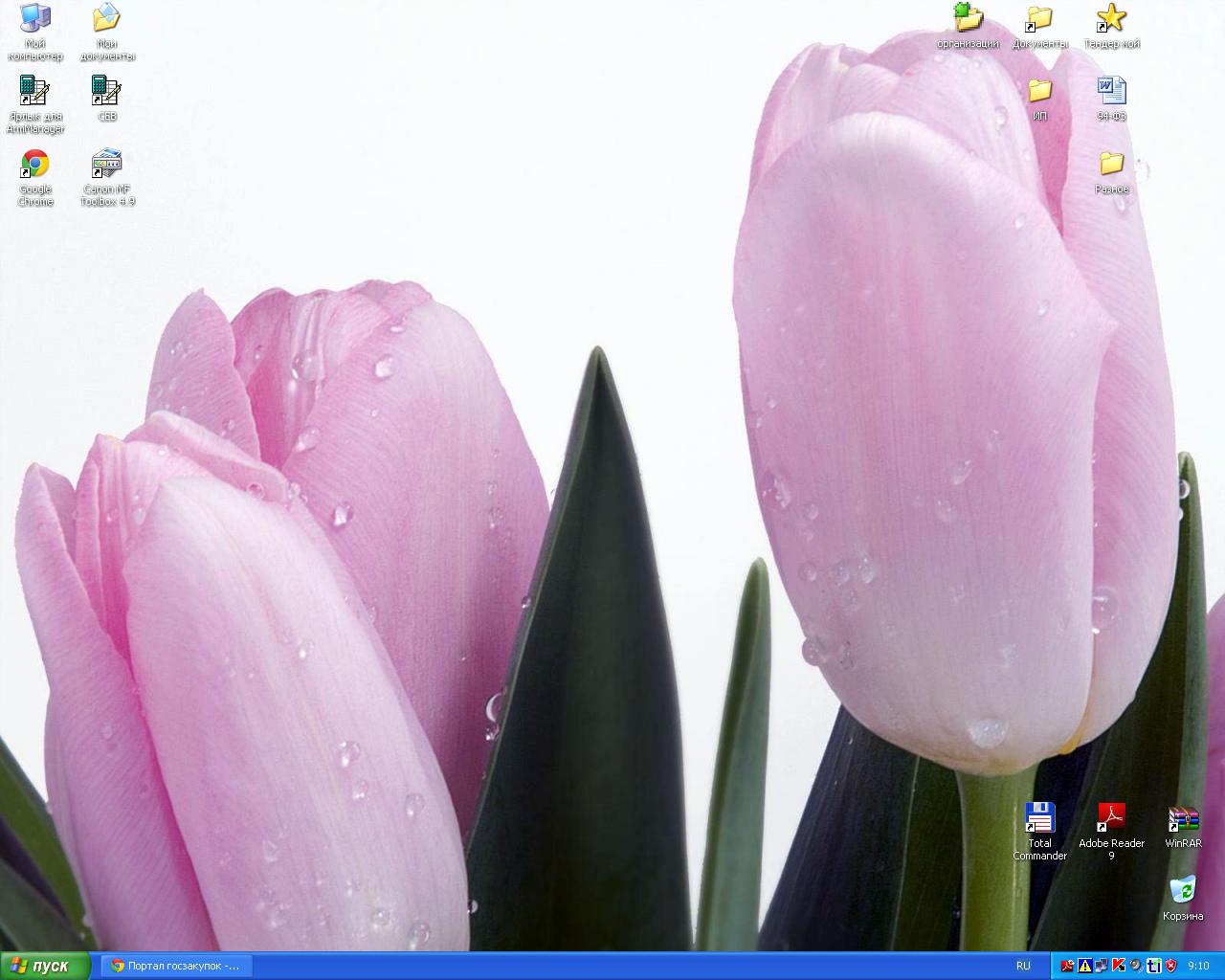
Task: Select the организации folder icon
Action: click(x=968, y=18)
